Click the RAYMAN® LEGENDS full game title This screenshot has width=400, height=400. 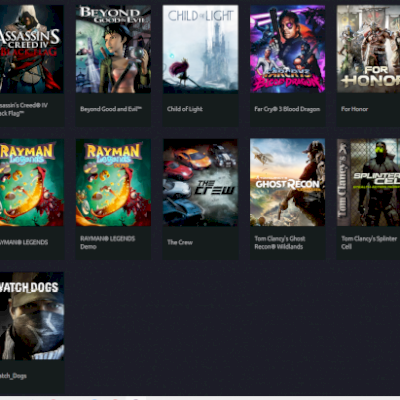(24, 242)
